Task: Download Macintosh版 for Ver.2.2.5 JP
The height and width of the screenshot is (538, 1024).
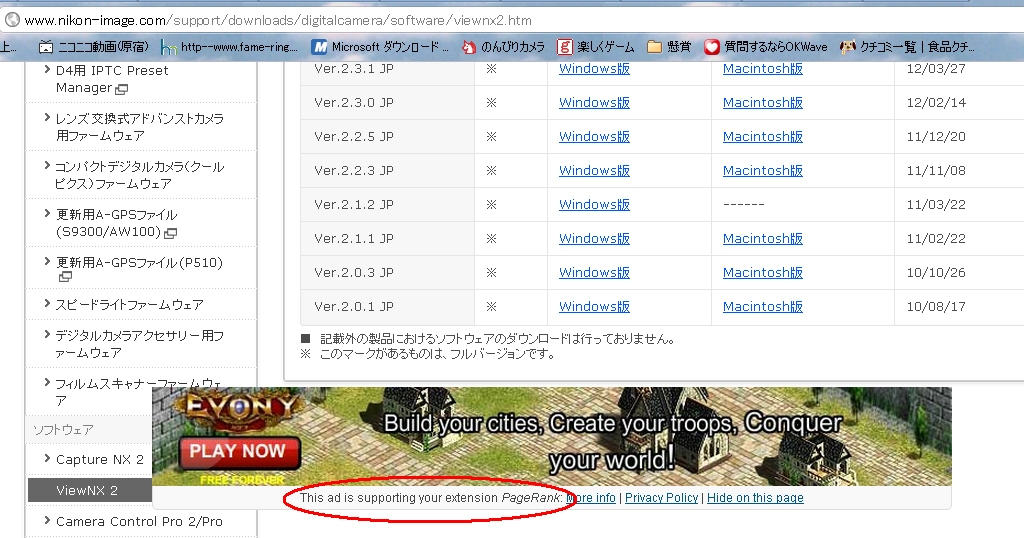Action: point(763,136)
